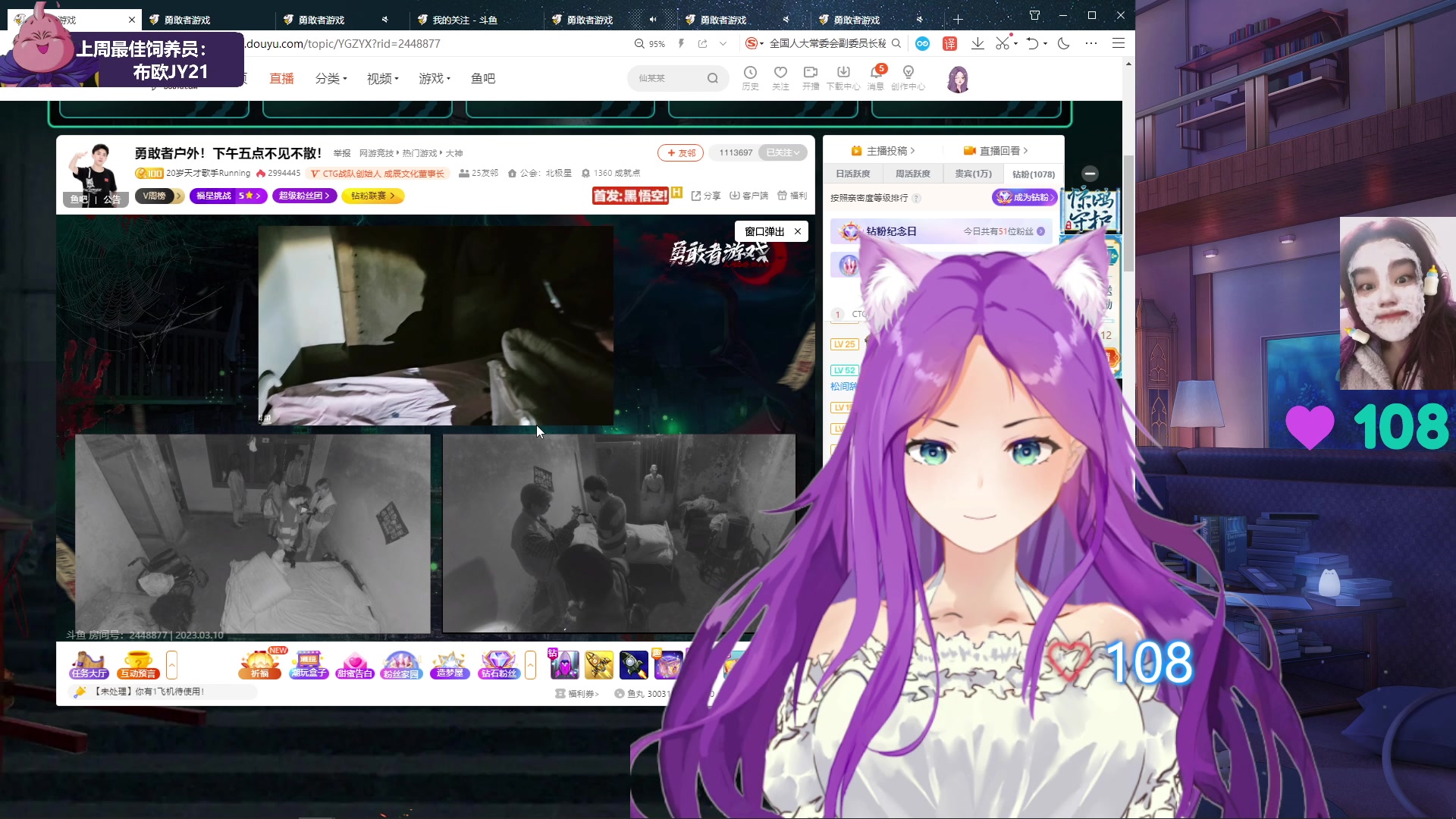The height and width of the screenshot is (819, 1456).
Task: Open the 任务大厅 task hall icon
Action: pyautogui.click(x=89, y=664)
